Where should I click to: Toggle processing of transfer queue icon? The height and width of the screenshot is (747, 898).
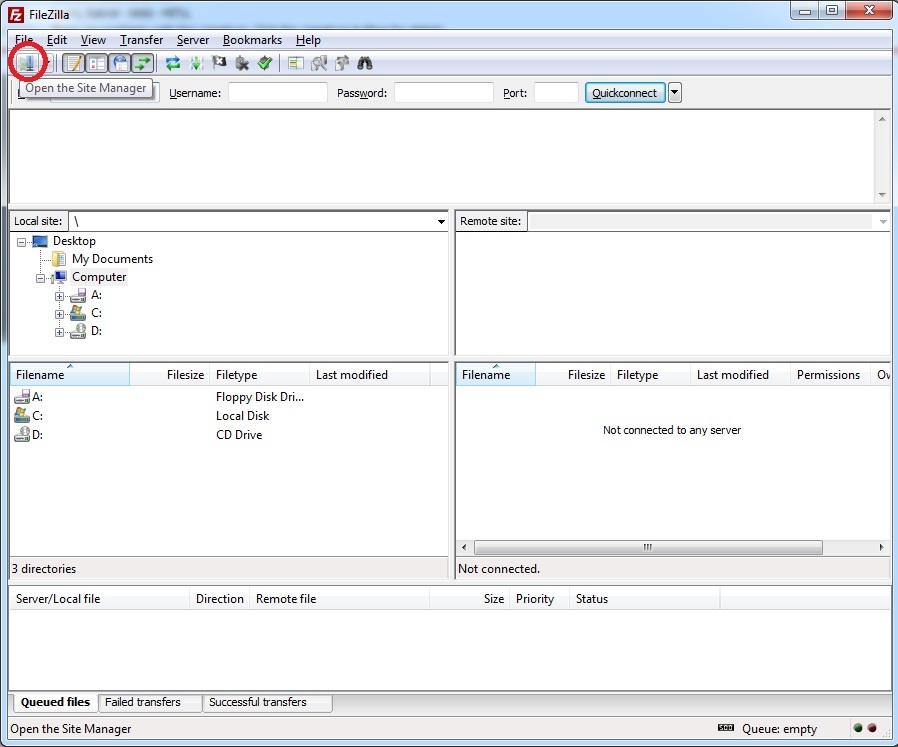(196, 63)
